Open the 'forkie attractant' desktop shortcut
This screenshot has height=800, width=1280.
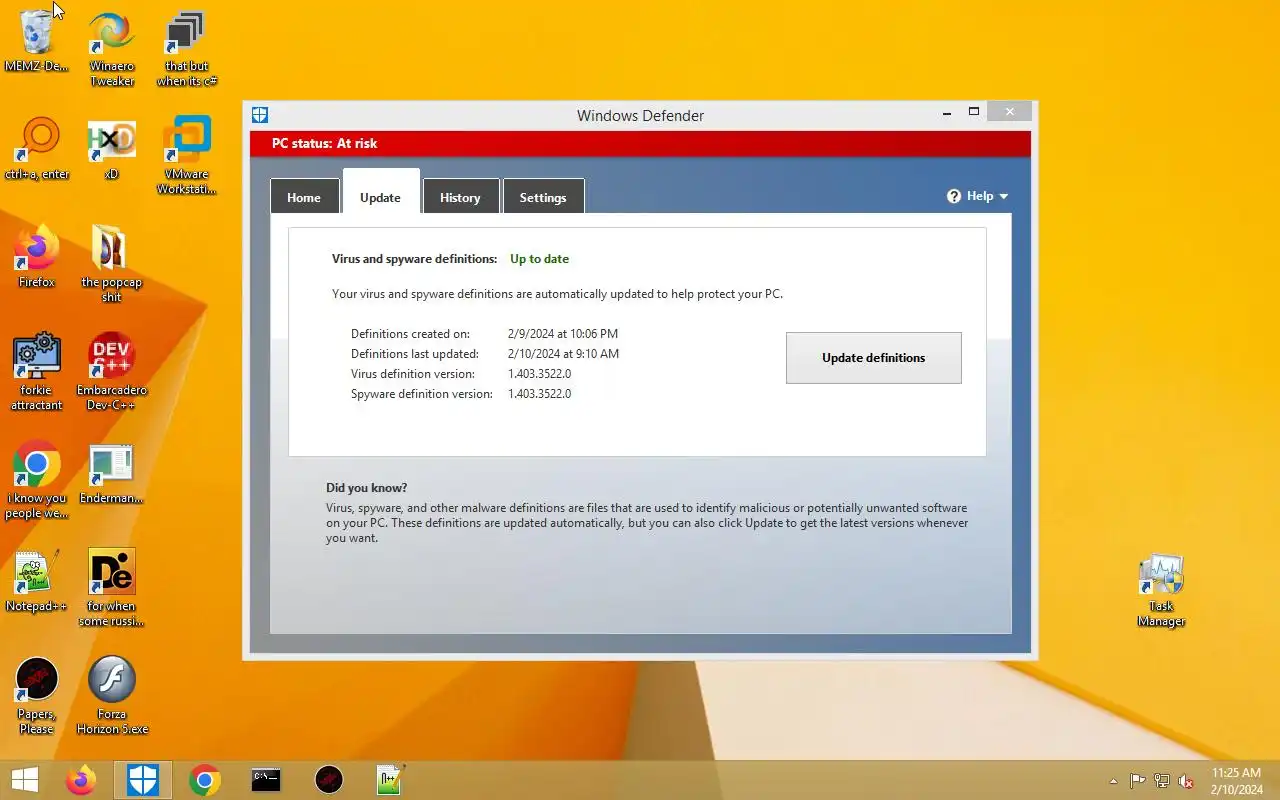37,371
